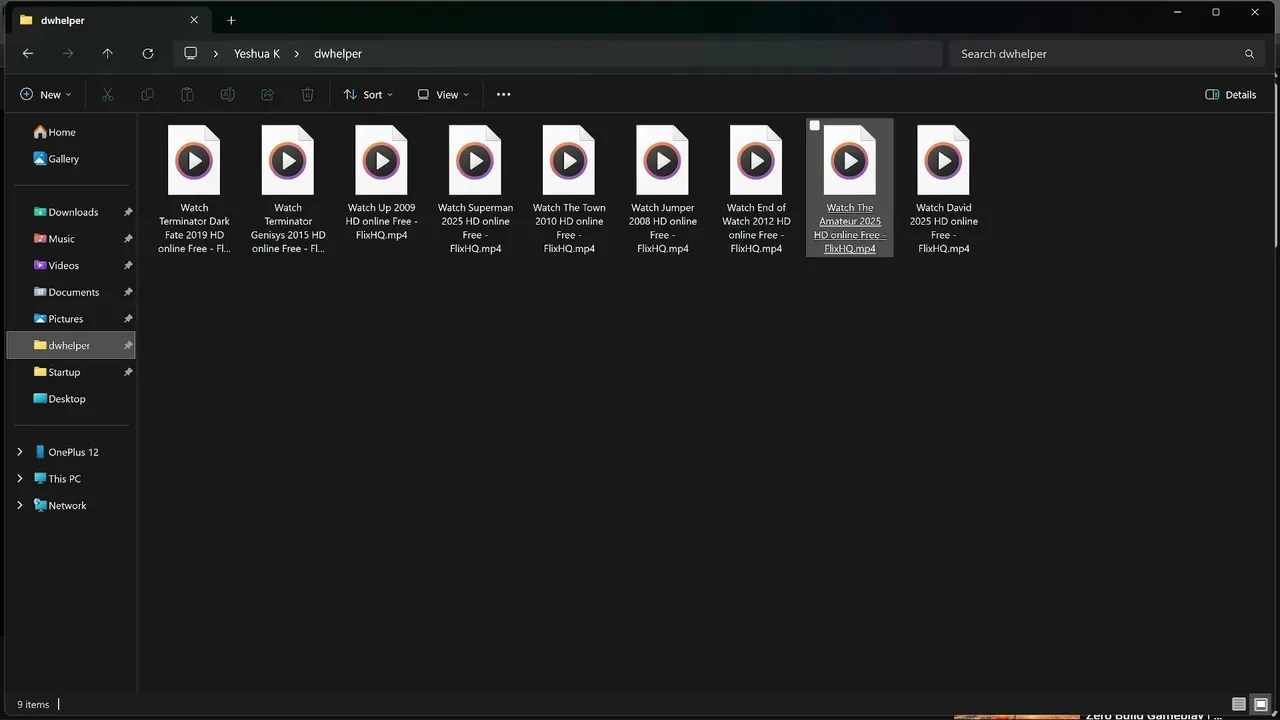Select Watch End of Watch 2012 file

click(x=757, y=189)
